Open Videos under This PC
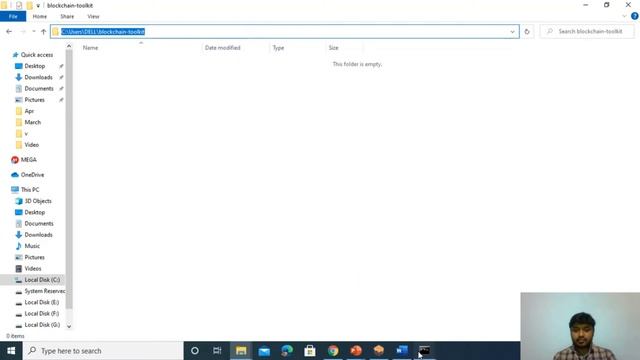 tap(33, 269)
